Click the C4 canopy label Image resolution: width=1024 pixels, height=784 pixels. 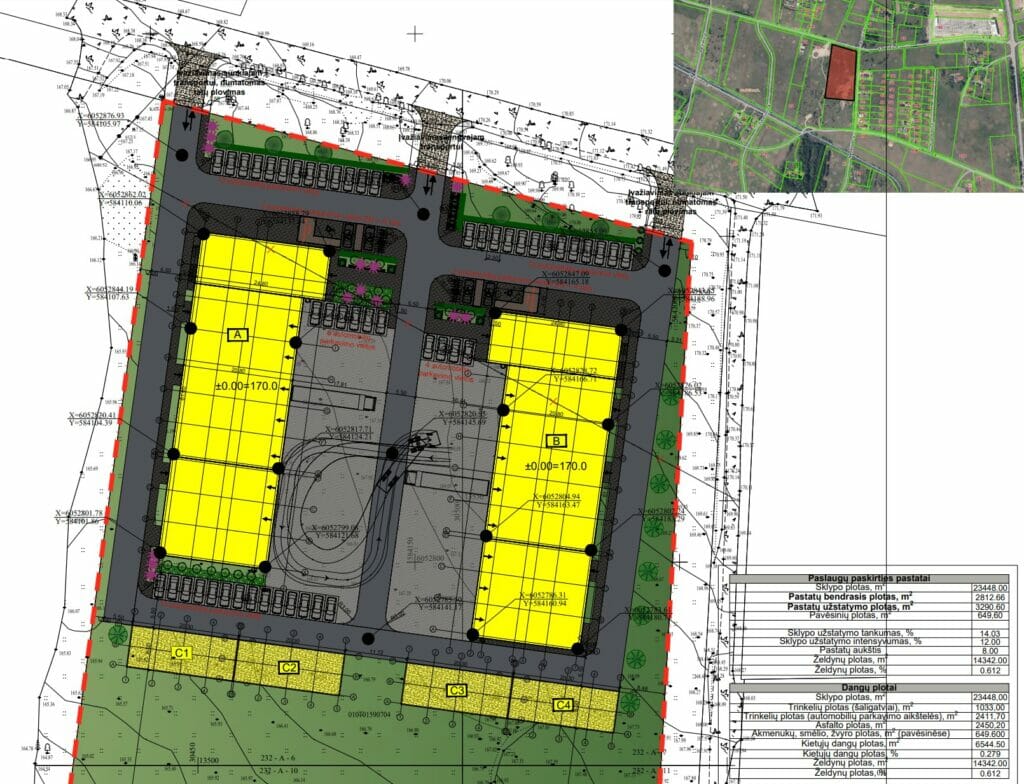coord(564,705)
